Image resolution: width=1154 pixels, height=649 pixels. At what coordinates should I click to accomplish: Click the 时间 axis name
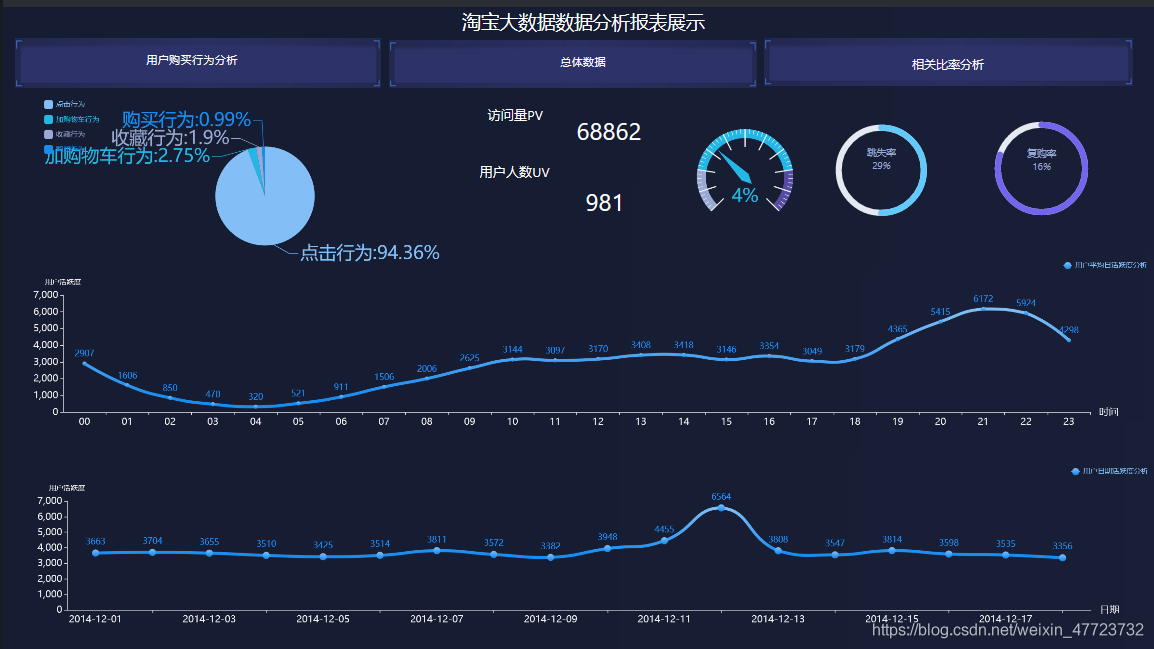click(x=1108, y=412)
